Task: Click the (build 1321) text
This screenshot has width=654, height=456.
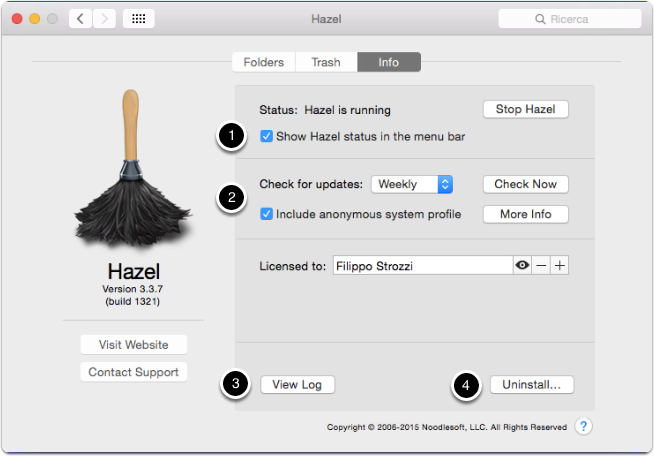Action: 133,301
